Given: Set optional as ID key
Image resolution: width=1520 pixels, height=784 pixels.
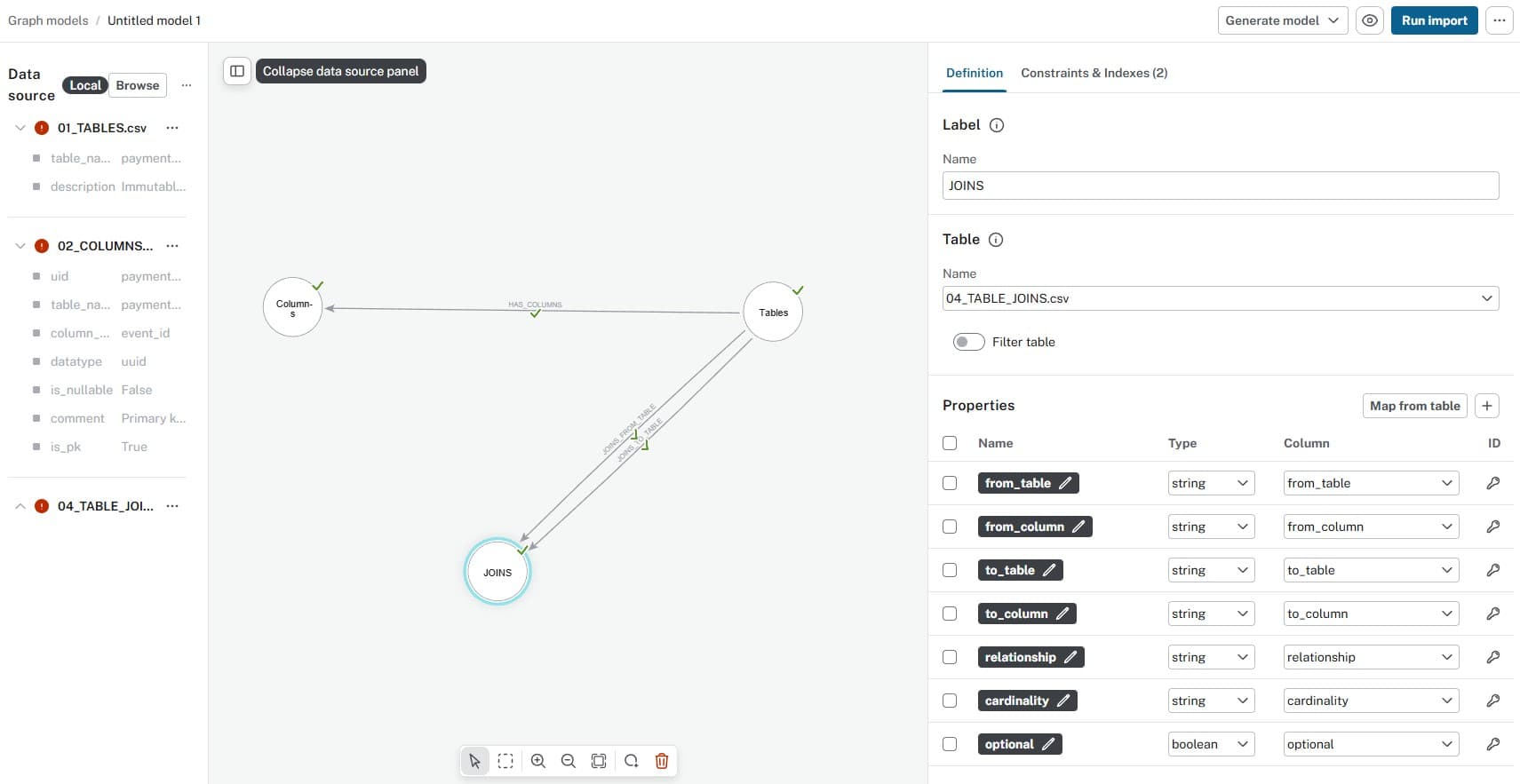Looking at the screenshot, I should tap(1493, 744).
